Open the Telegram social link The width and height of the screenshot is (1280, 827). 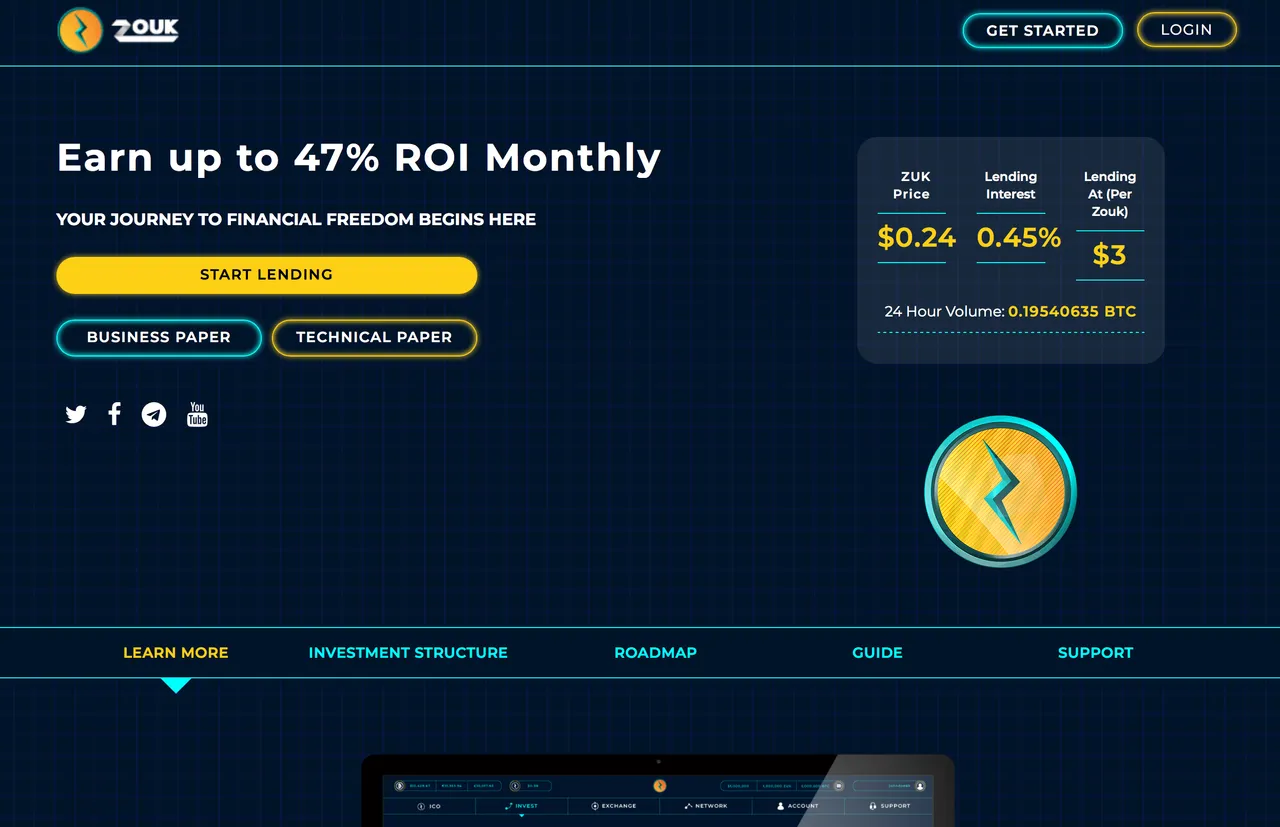(154, 414)
